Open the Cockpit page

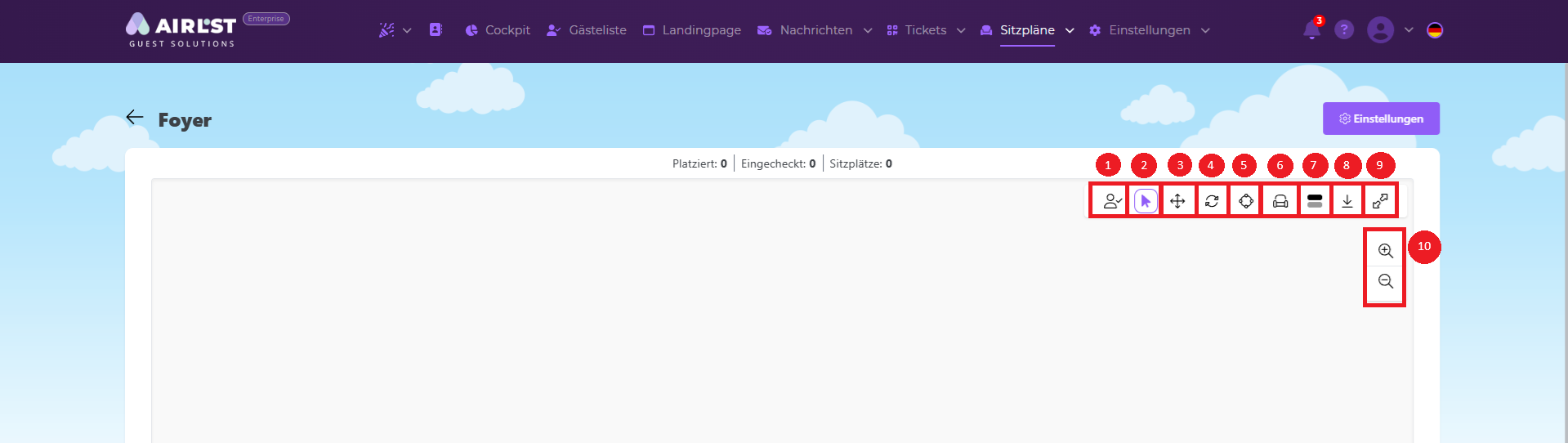498,30
